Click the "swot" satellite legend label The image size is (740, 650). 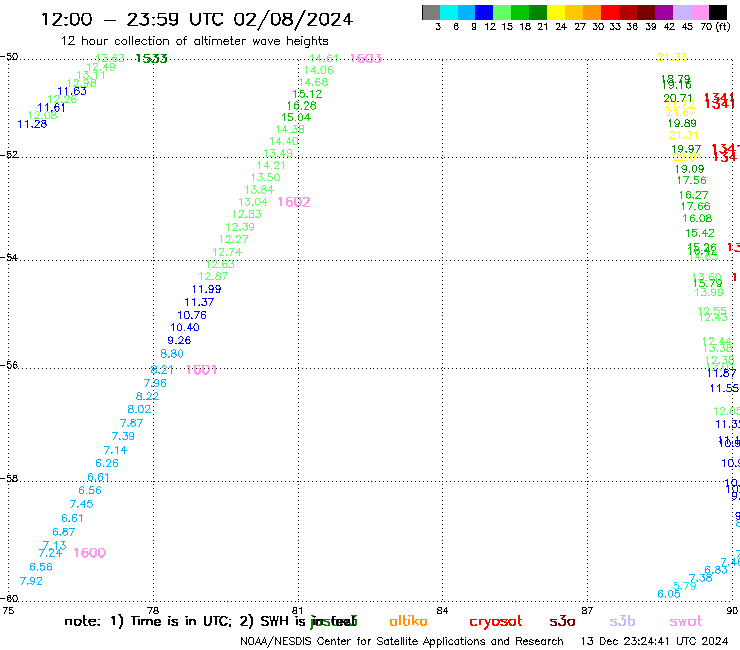pyautogui.click(x=686, y=621)
